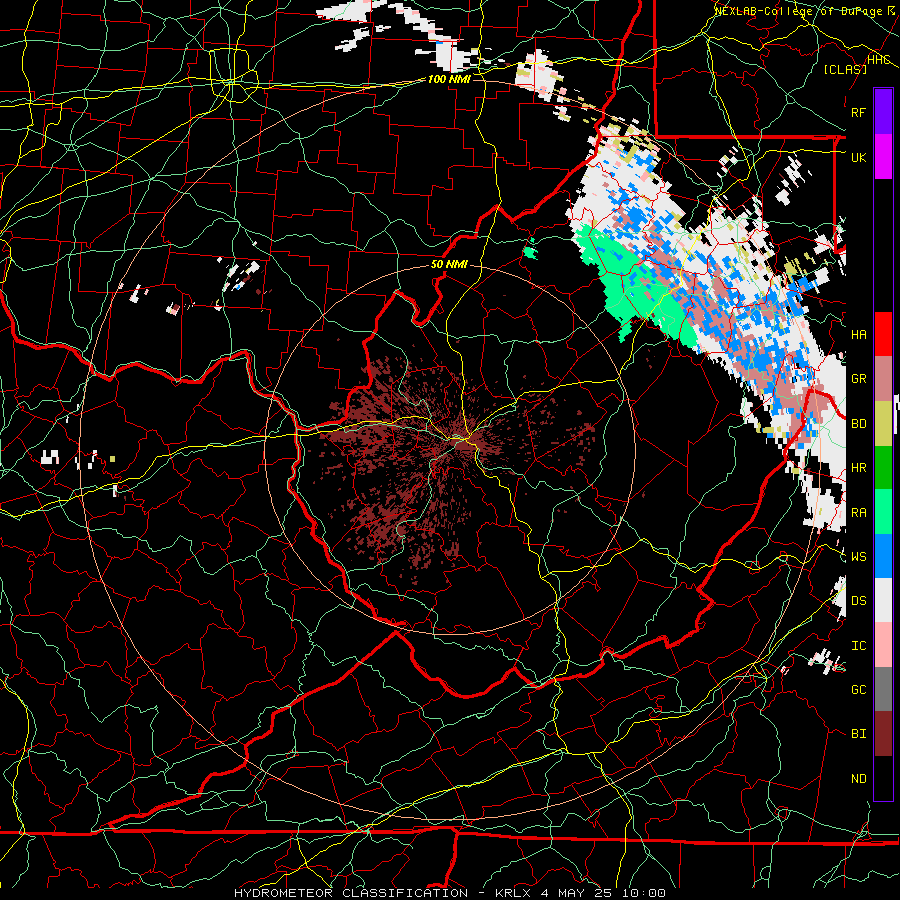
Task: Click the HR legend label
Action: pyautogui.click(x=858, y=468)
